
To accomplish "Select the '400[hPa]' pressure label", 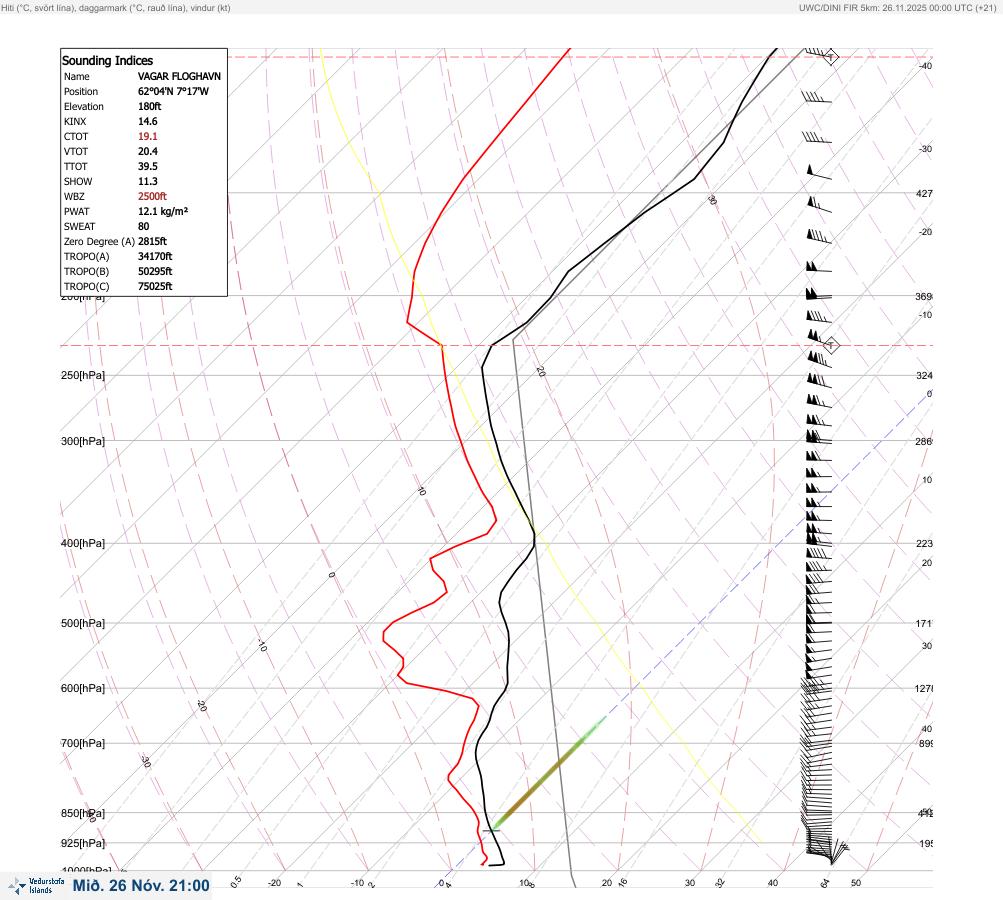I will click(83, 543).
